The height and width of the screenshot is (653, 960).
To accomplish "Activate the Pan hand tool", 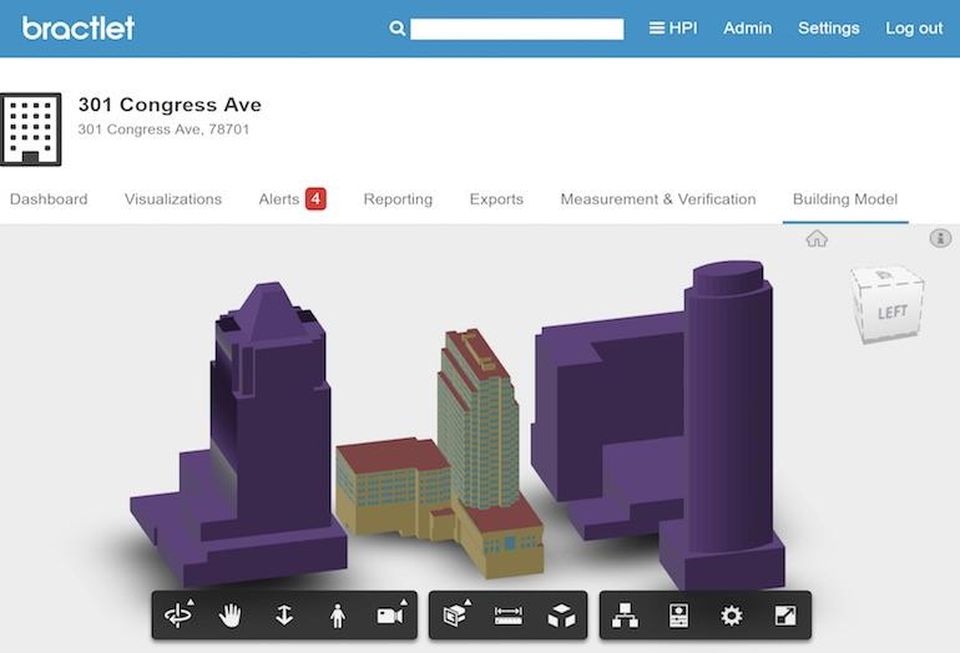I will [x=230, y=615].
